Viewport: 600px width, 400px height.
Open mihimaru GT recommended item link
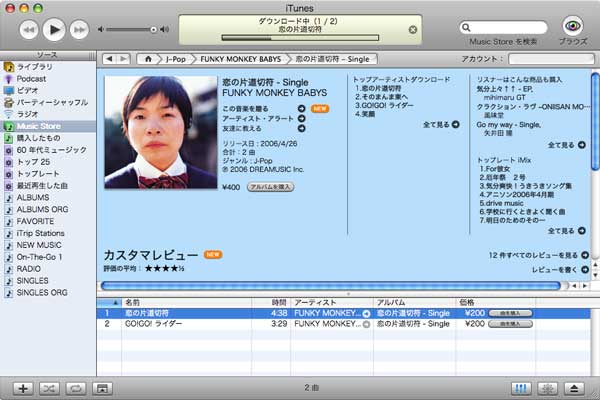tap(504, 98)
